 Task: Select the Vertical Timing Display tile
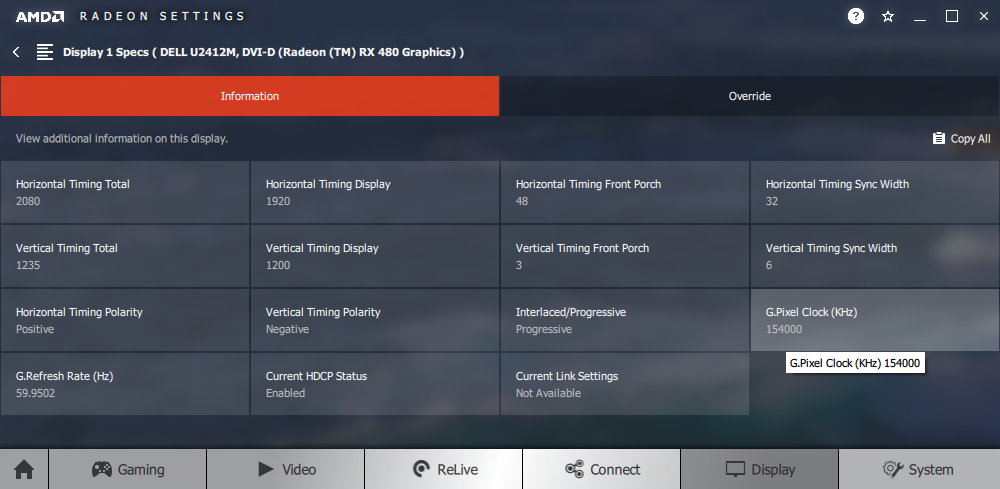point(375,256)
